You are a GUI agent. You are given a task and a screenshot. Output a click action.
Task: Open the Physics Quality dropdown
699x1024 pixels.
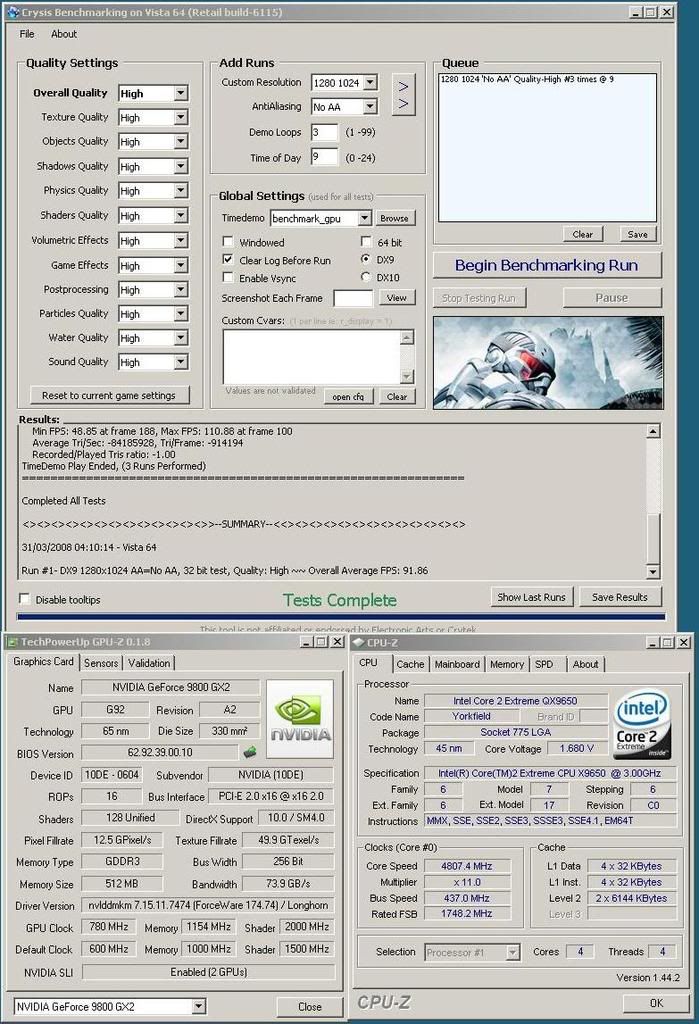(x=181, y=191)
